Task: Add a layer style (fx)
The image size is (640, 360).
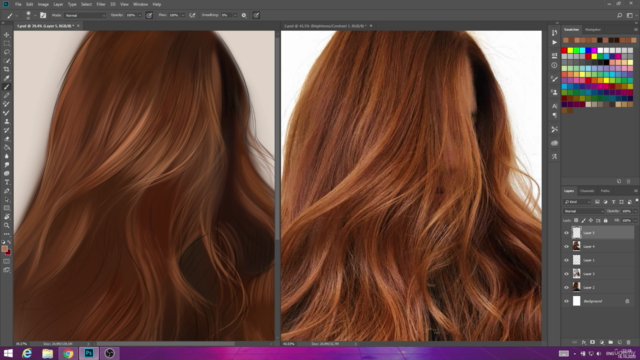Action: point(584,342)
